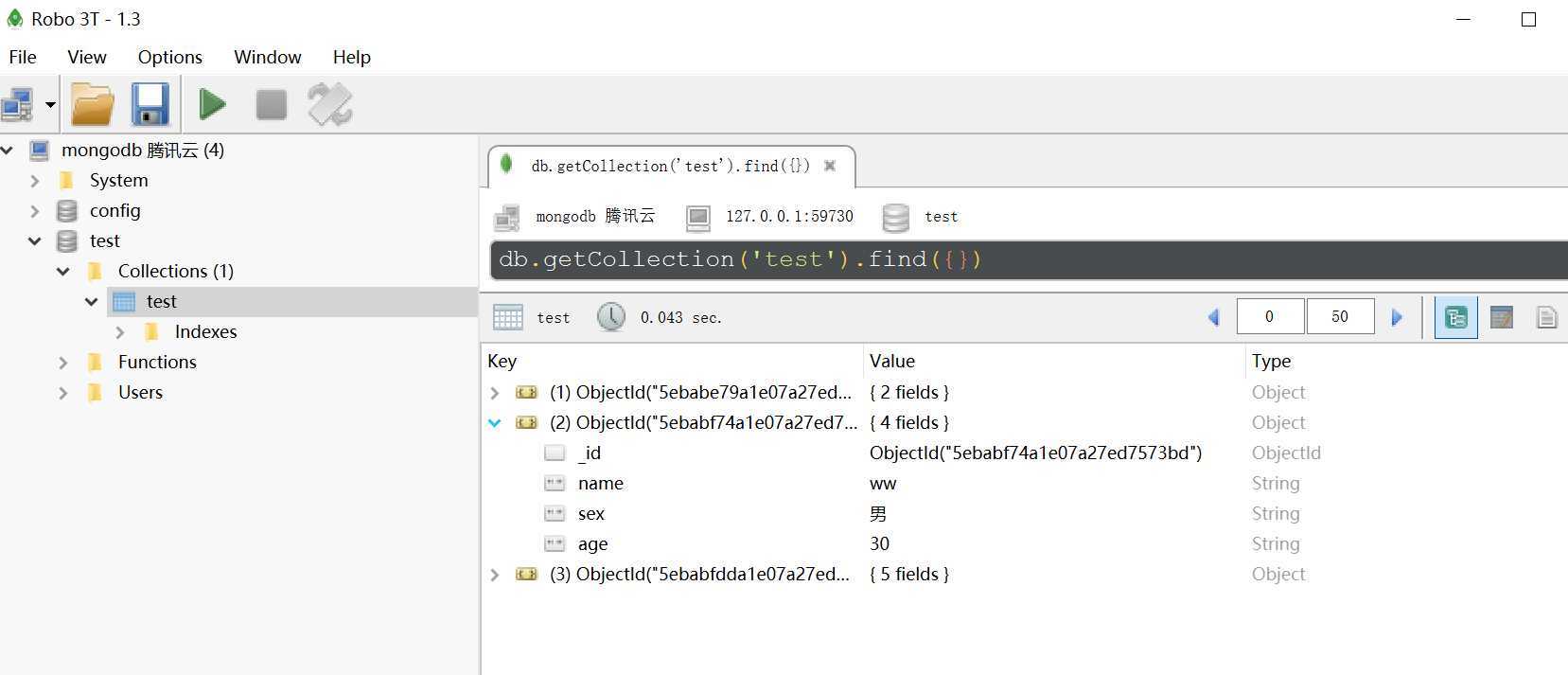Select the db.getCollection('test').find({}) tab
The width and height of the screenshot is (1568, 675).
click(670, 166)
